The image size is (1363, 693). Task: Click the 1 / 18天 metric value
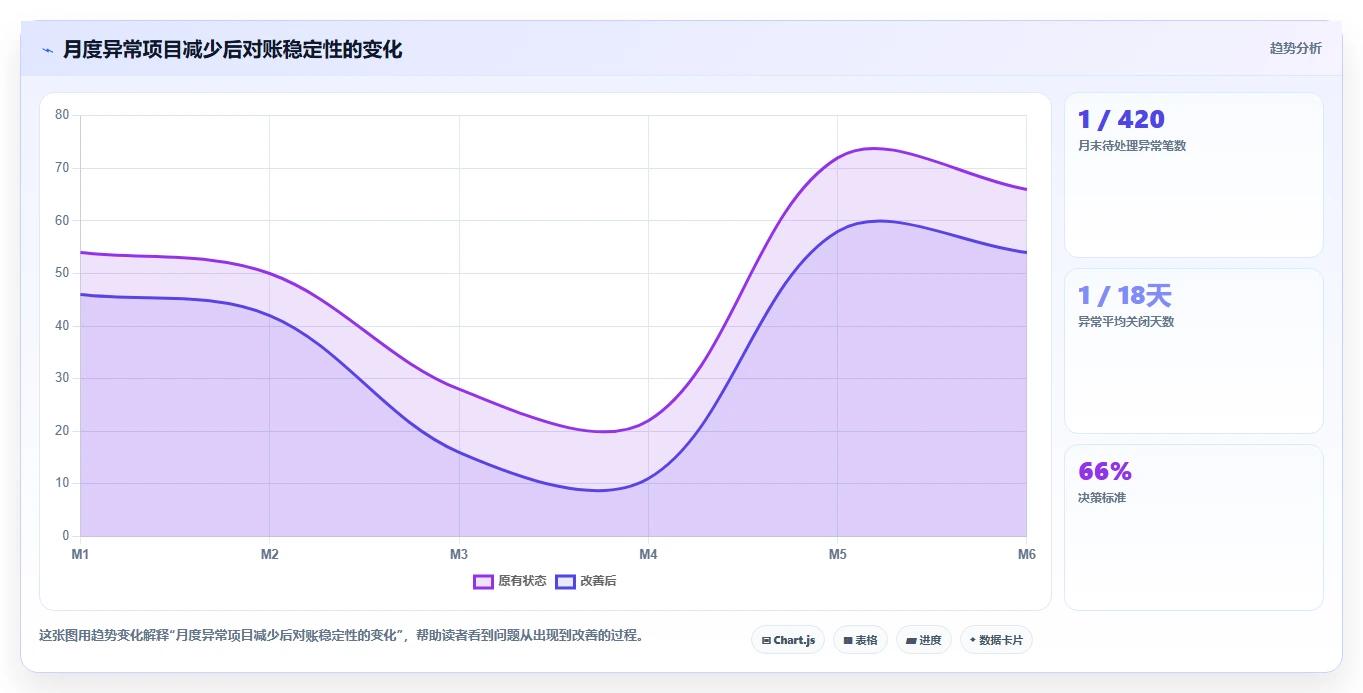pyautogui.click(x=1124, y=296)
